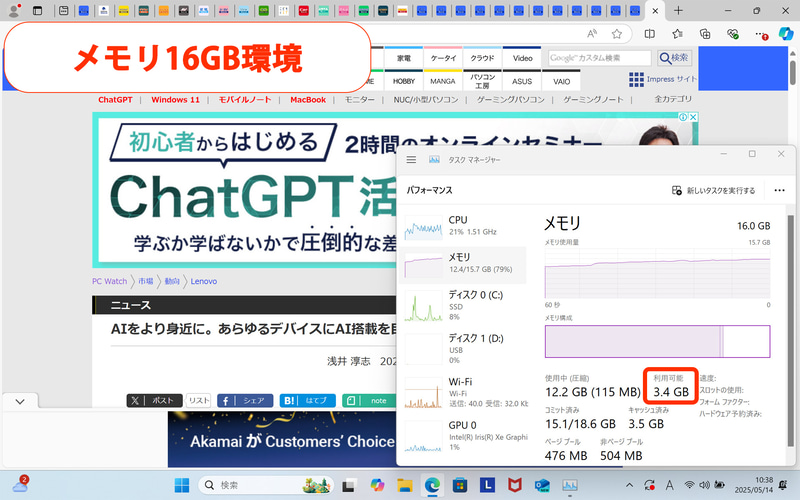Image resolution: width=800 pixels, height=500 pixels.
Task: Click Lenovo breadcrumb link
Action: (x=204, y=281)
